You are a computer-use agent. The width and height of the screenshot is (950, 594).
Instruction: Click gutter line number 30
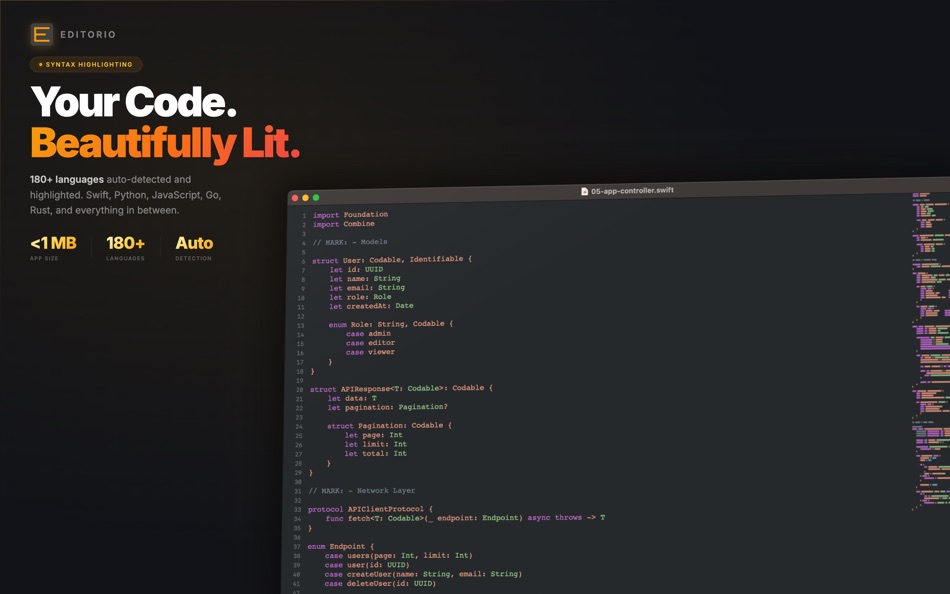pos(297,482)
